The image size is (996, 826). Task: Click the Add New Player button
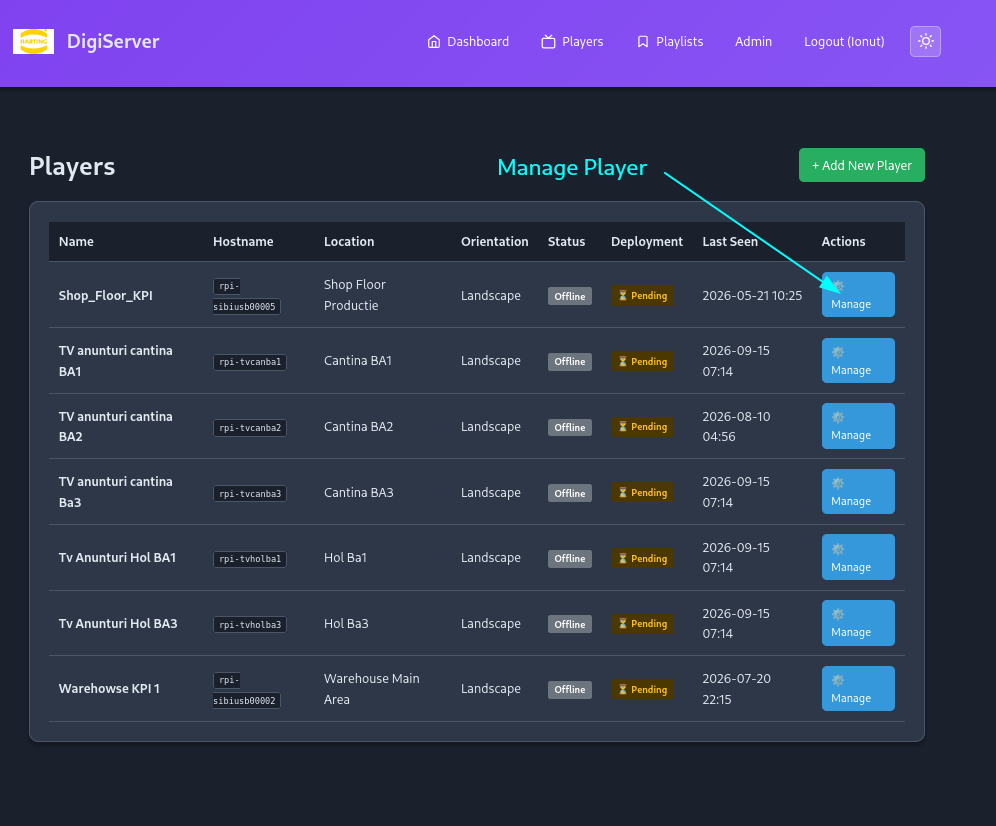click(861, 165)
